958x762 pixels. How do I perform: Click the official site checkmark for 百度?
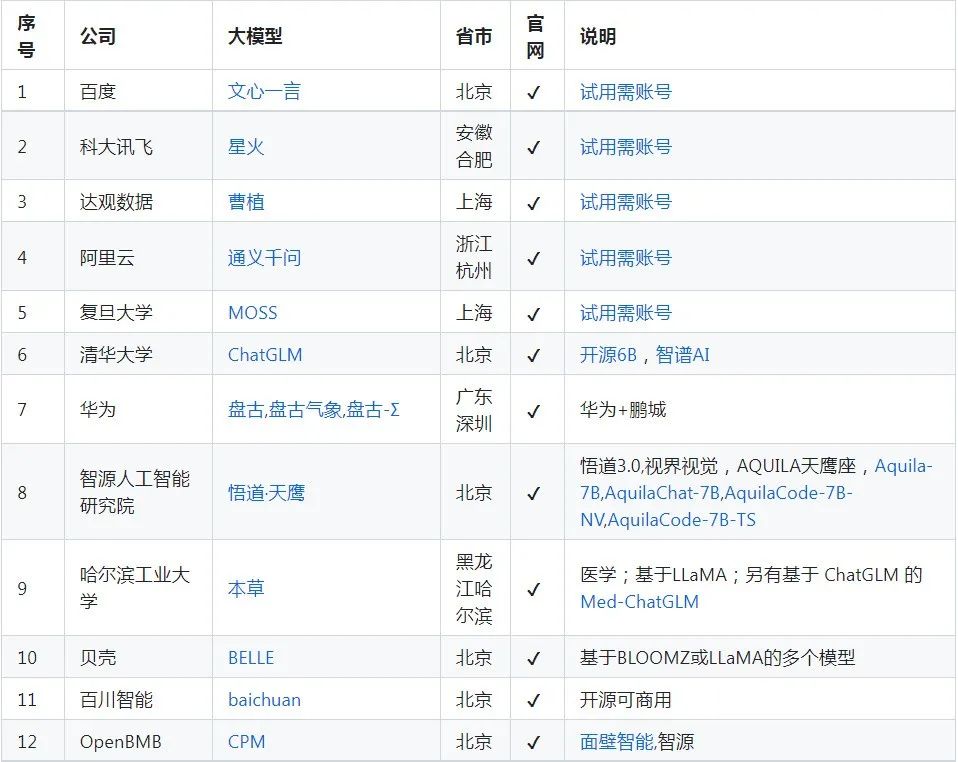pos(533,92)
